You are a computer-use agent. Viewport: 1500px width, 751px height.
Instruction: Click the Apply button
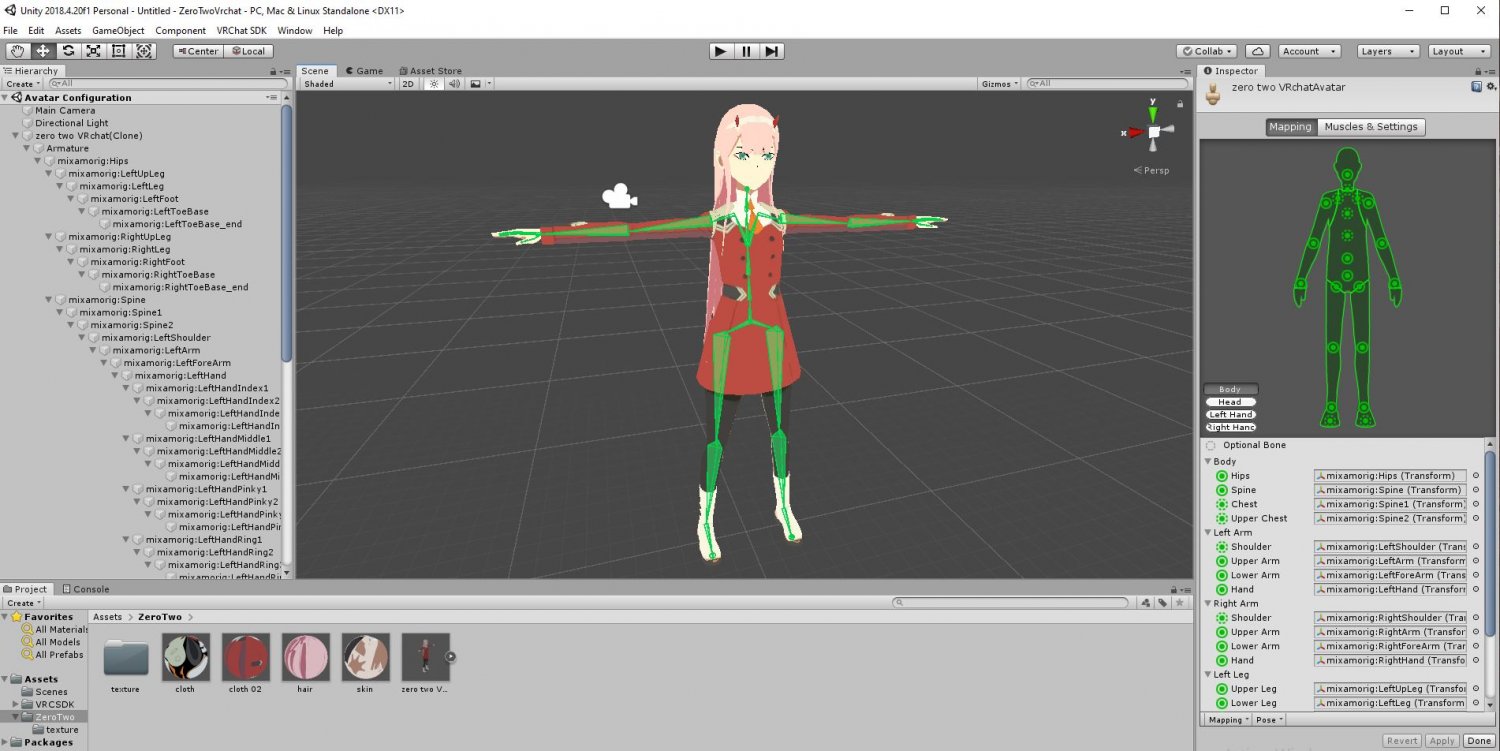click(x=1441, y=741)
